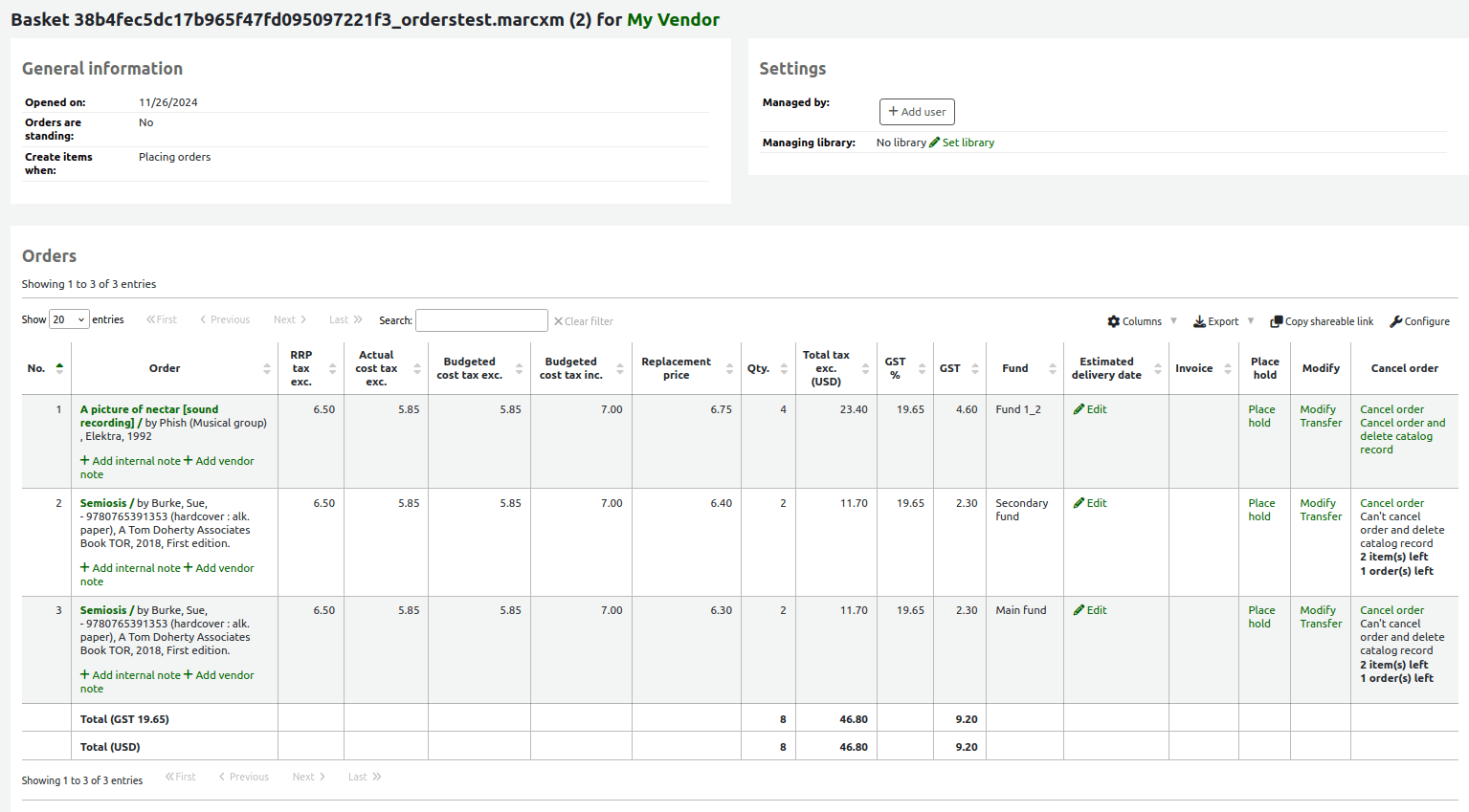Open table Configure settings
This screenshot has width=1469, height=812.
(x=1419, y=321)
